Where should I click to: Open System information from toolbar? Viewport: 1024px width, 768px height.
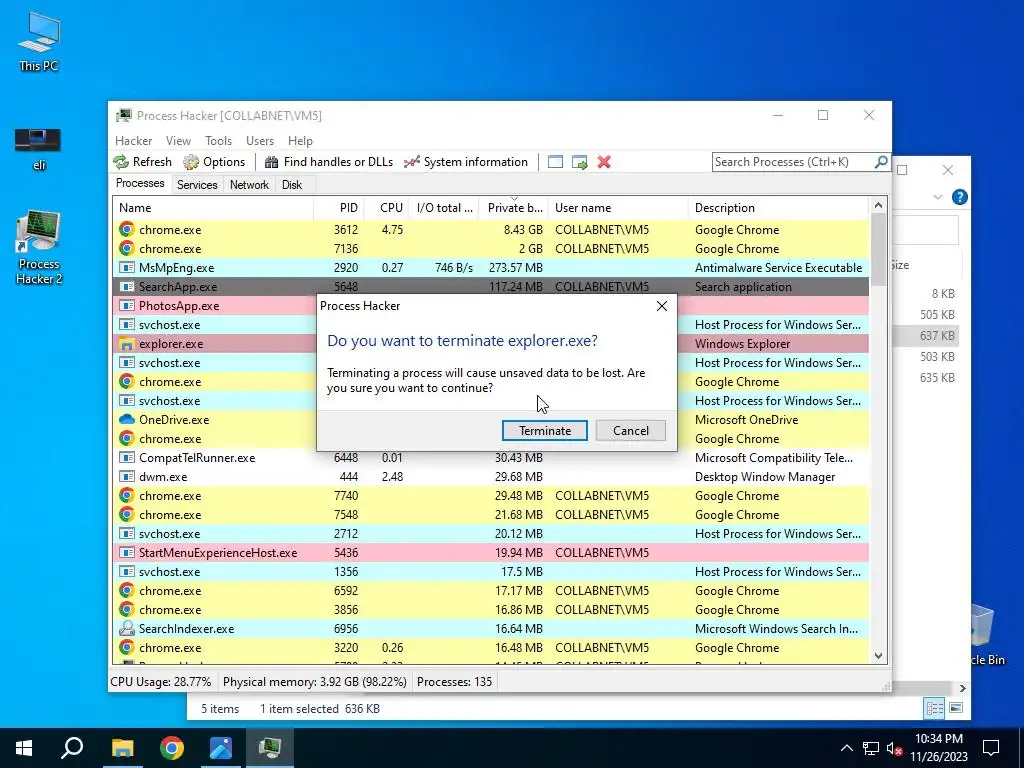466,162
